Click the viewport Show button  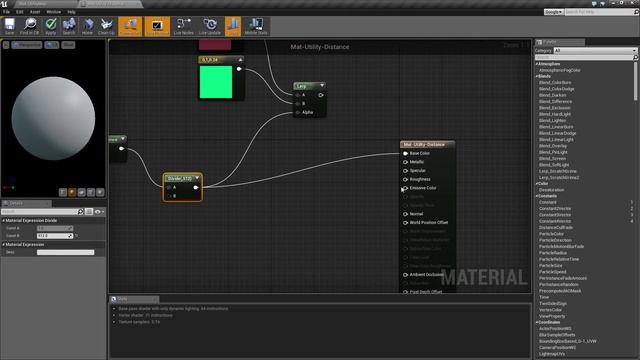tap(68, 45)
